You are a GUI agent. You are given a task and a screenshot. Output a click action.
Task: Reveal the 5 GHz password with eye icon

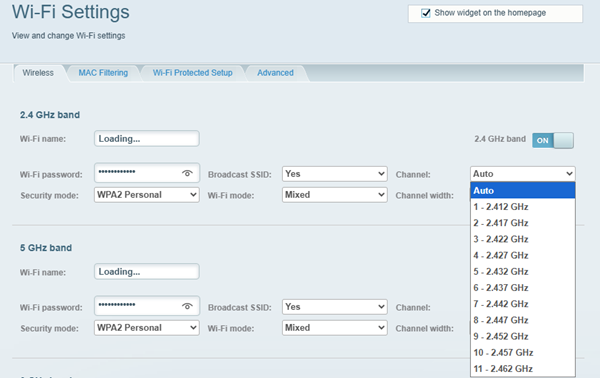(187, 306)
